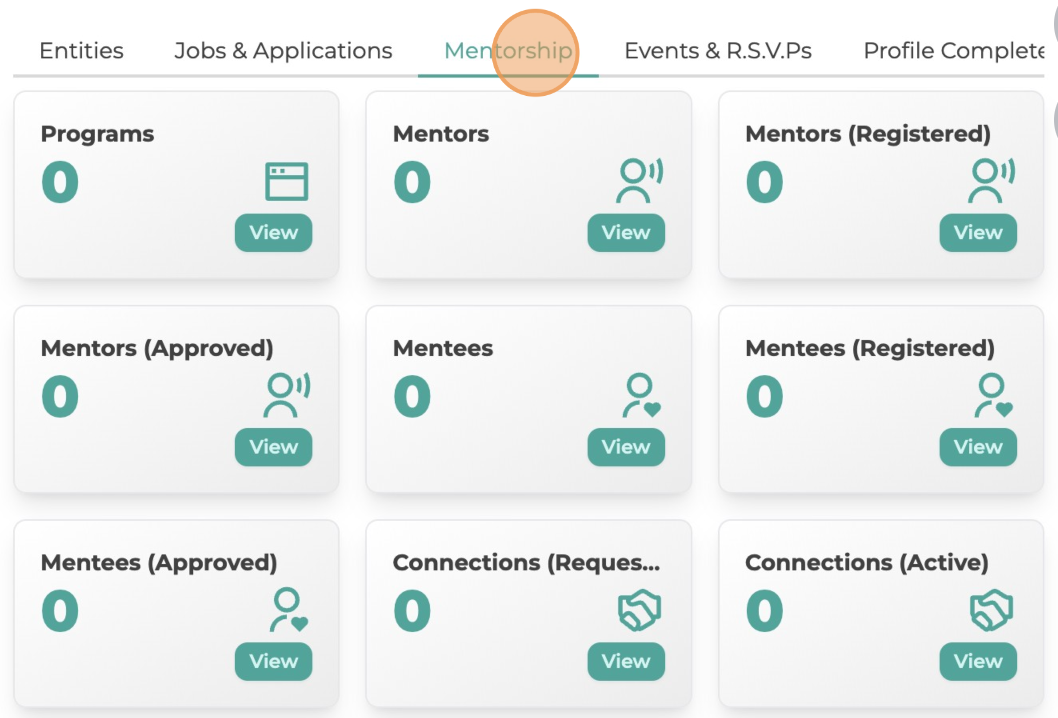
Task: Open the Jobs & Applications tab
Action: (283, 51)
